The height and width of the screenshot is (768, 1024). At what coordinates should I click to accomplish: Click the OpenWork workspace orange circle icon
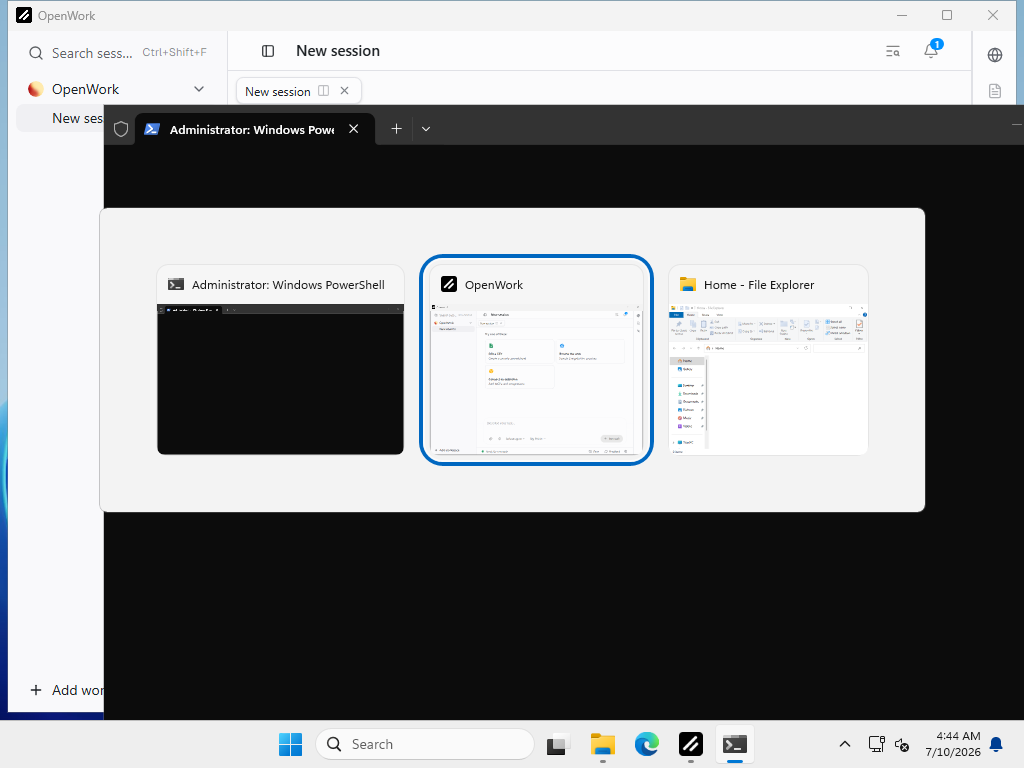coord(36,89)
